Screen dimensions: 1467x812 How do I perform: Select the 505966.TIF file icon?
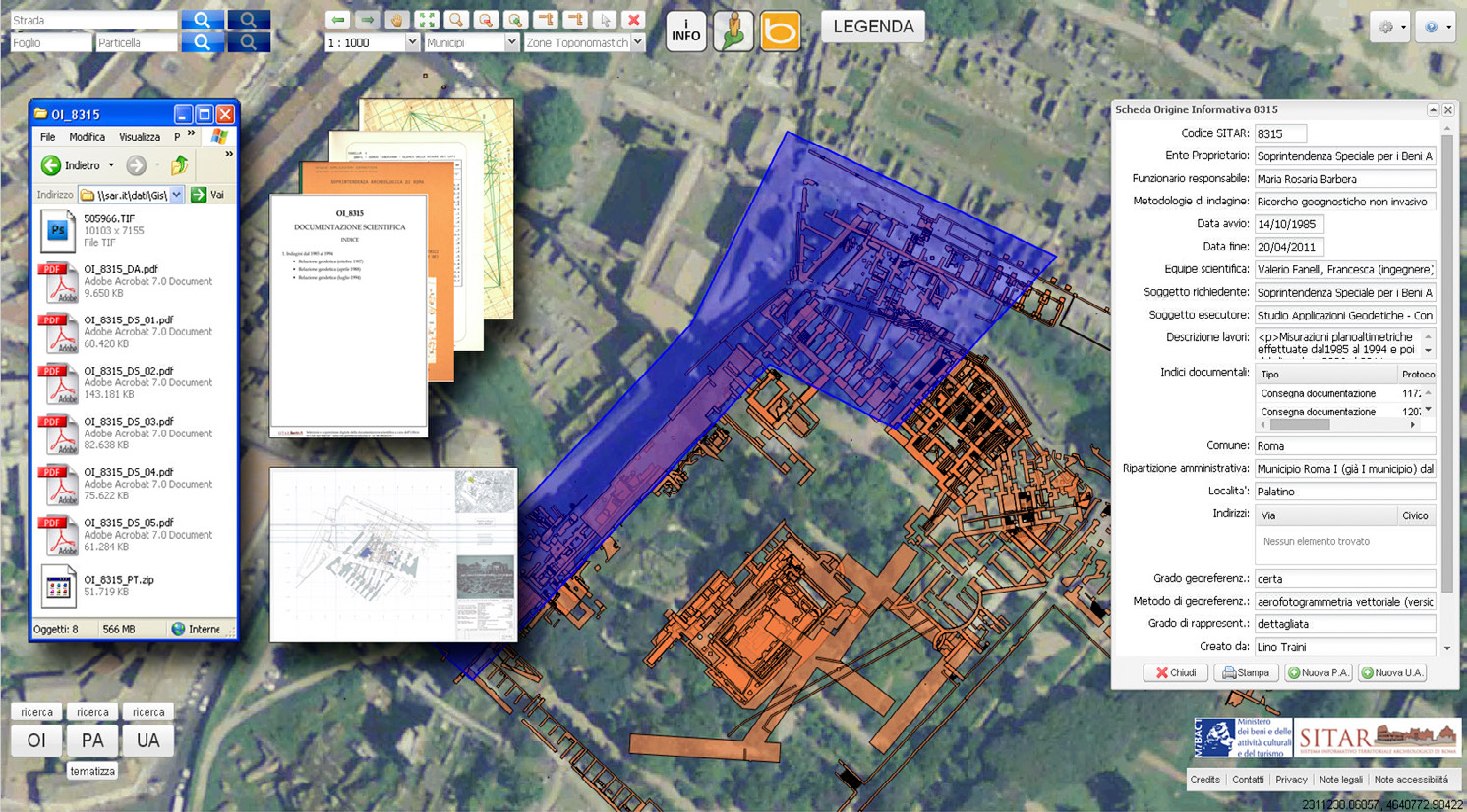tap(57, 231)
